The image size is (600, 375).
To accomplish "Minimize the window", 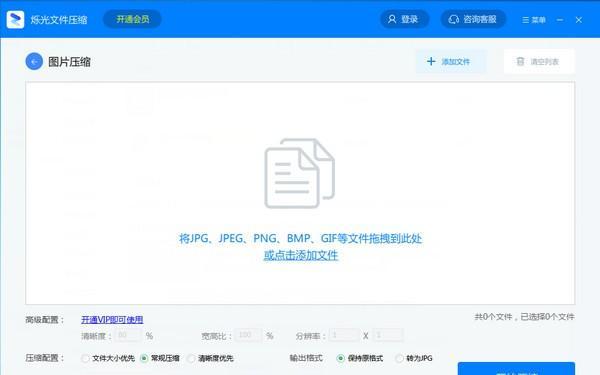I will (560, 20).
